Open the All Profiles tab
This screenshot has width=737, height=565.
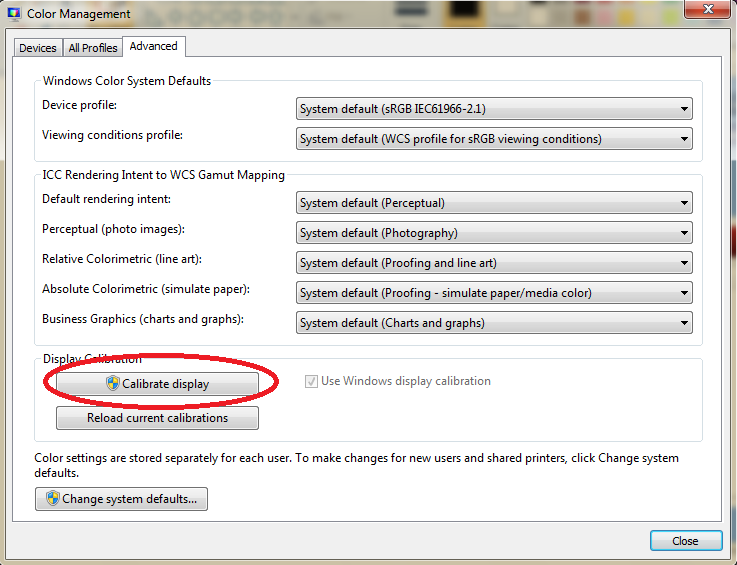pyautogui.click(x=93, y=48)
